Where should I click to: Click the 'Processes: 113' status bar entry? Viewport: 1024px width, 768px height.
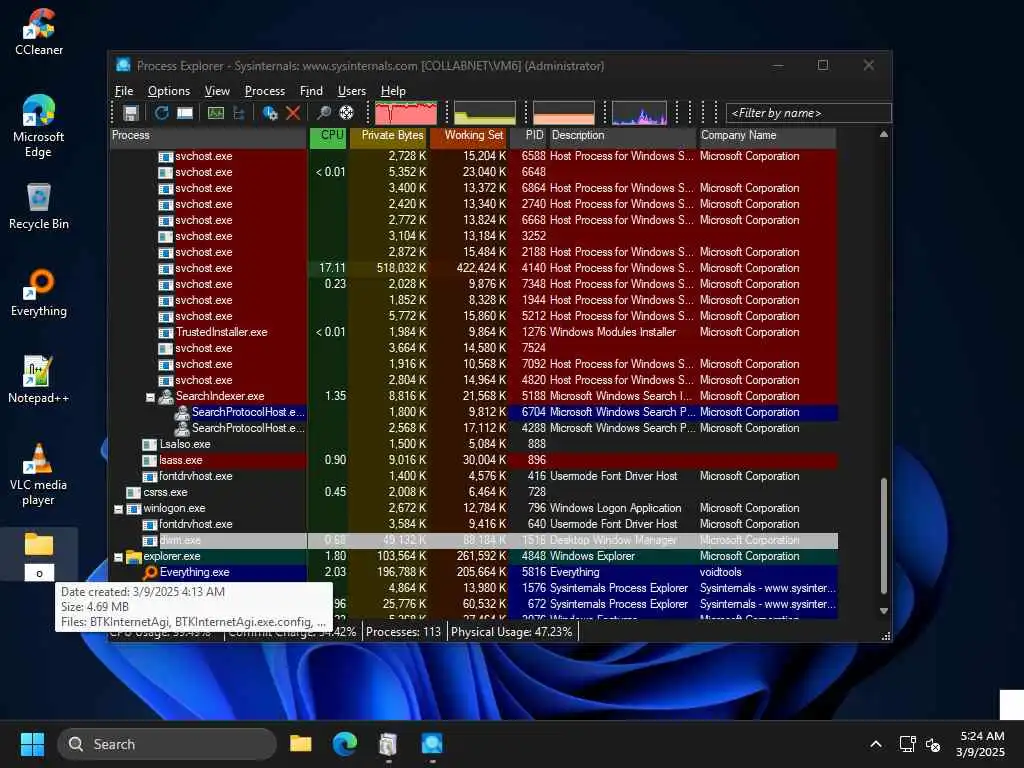point(403,632)
